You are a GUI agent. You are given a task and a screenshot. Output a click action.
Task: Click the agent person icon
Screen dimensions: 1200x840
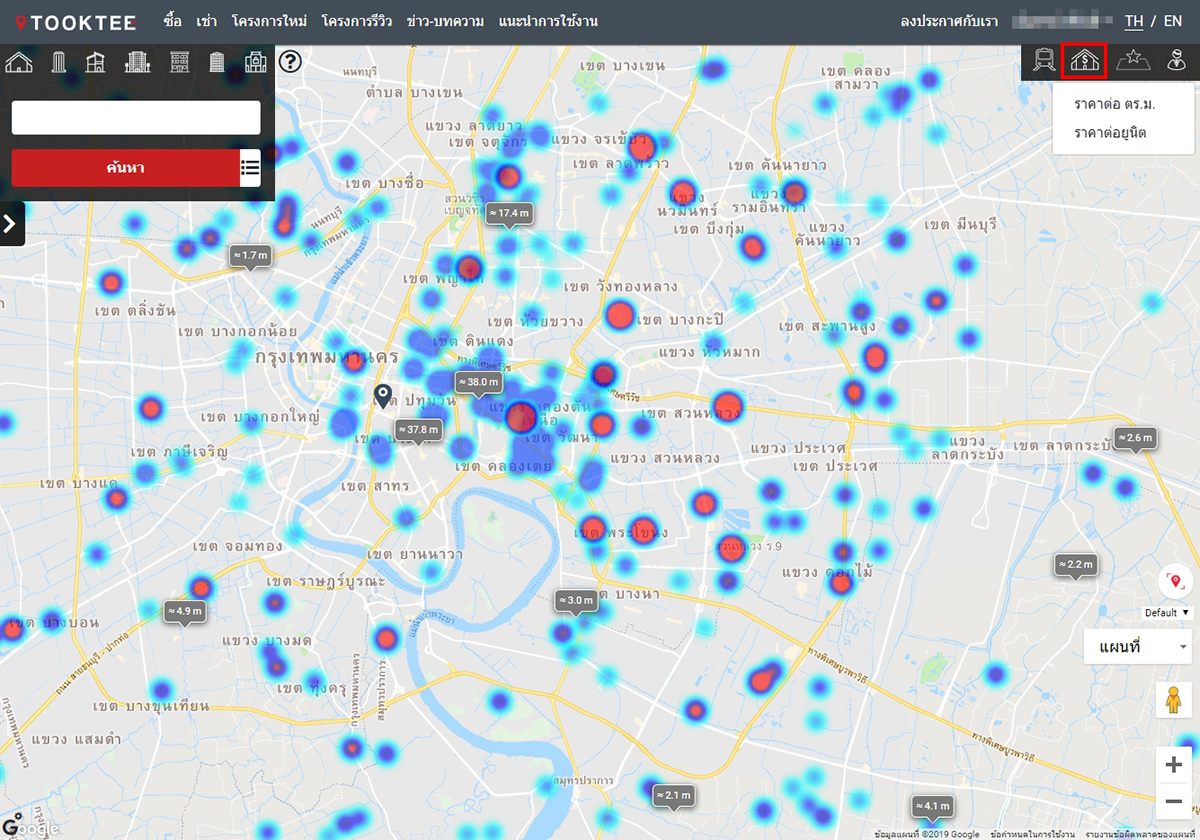1177,62
